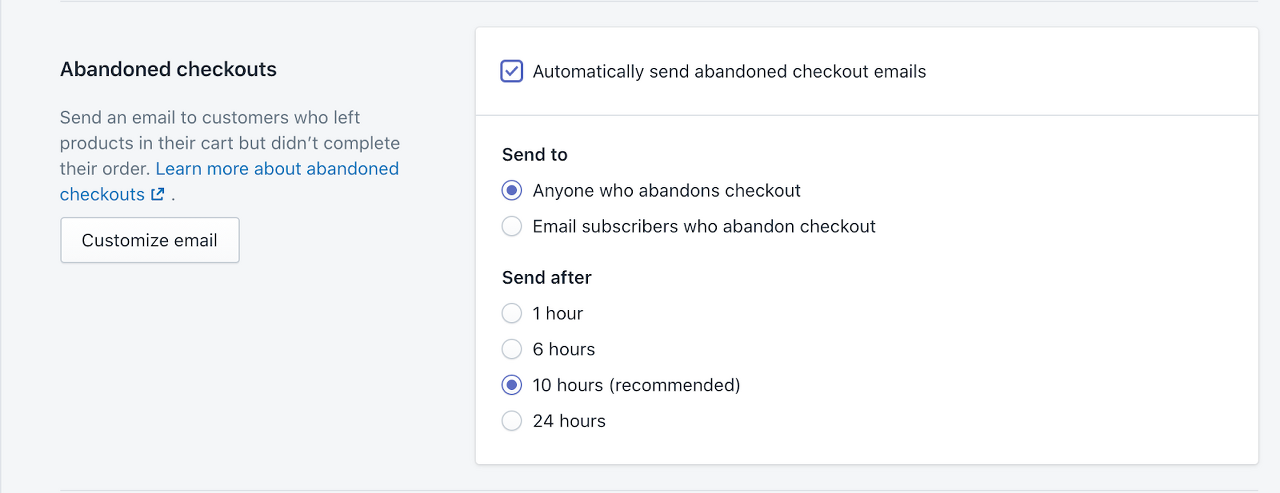
Task: Follow the 'Learn more about abandoned checkouts' link
Action: coord(277,169)
